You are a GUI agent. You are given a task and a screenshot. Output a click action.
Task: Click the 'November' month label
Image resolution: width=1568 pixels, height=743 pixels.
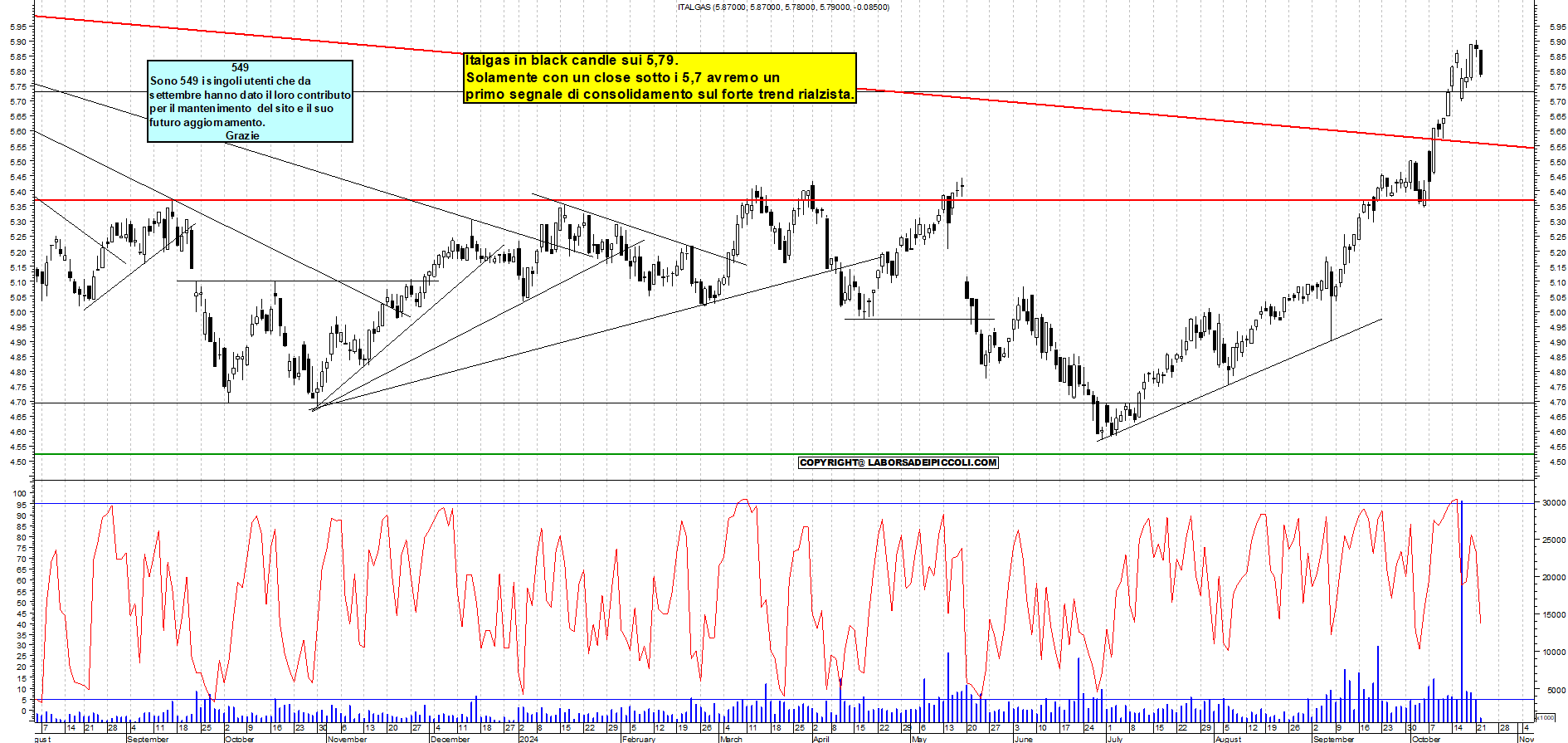(x=347, y=739)
